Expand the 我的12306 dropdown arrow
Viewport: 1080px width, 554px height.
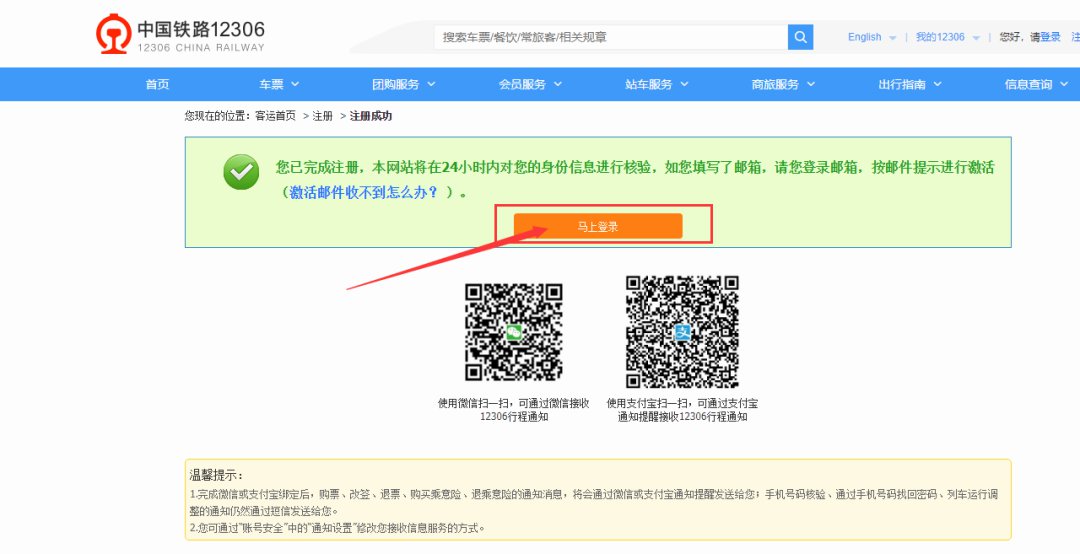(976, 38)
